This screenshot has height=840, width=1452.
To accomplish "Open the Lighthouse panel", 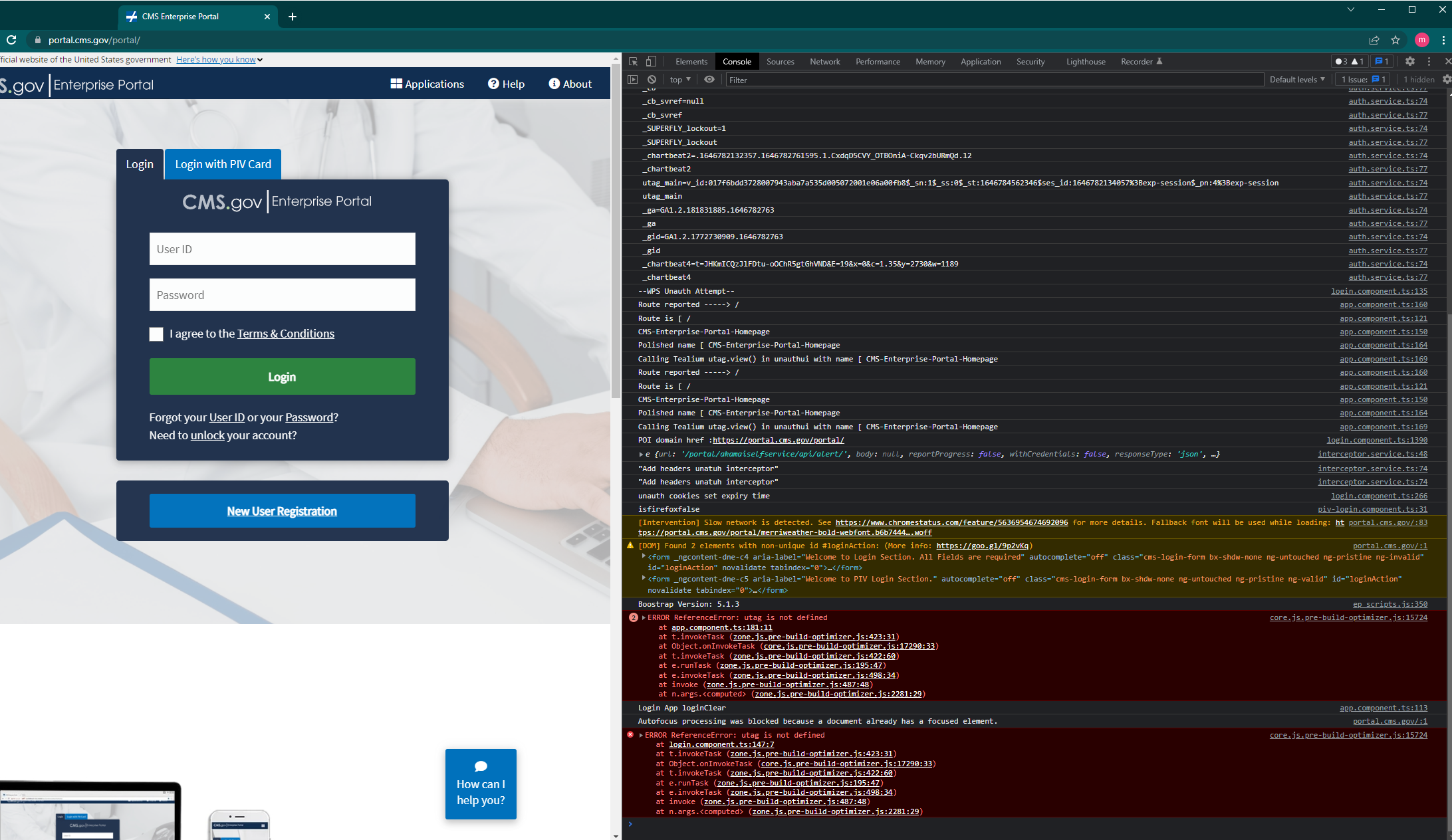I will pos(1085,61).
